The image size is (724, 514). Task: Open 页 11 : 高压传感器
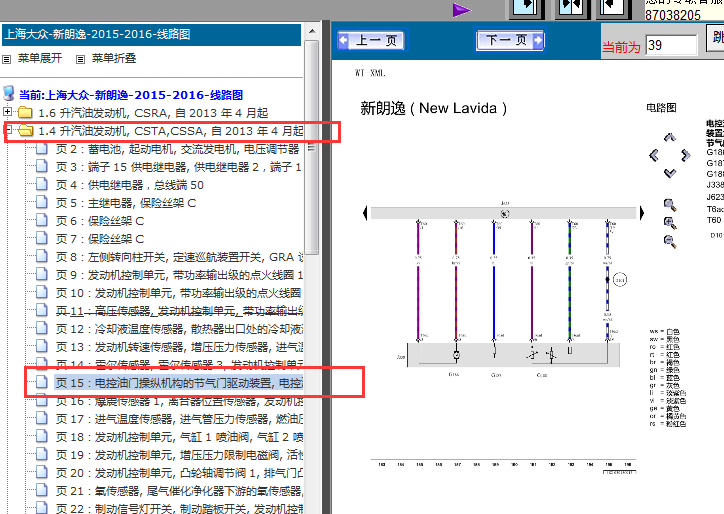point(179,311)
